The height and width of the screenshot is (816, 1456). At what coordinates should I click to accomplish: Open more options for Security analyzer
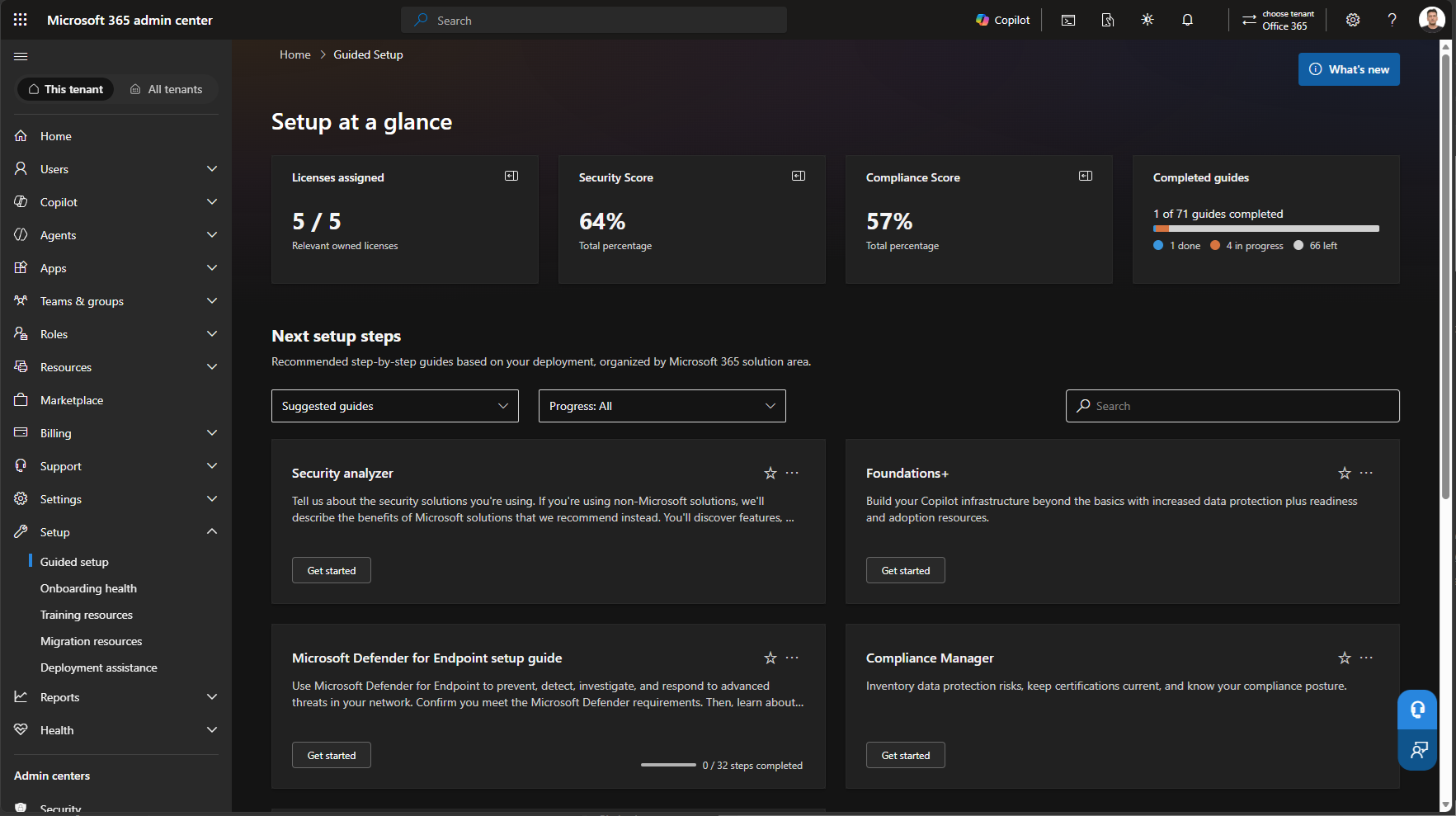click(x=792, y=473)
